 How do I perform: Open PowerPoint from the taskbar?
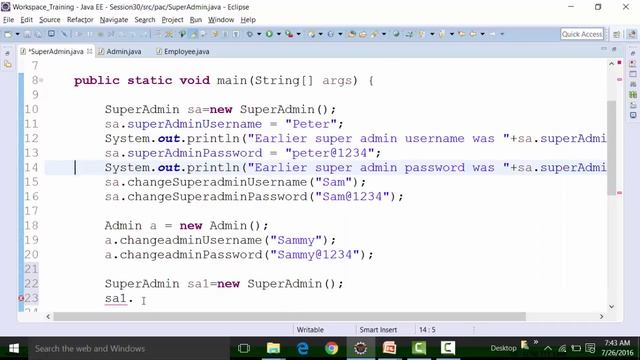tap(389, 349)
